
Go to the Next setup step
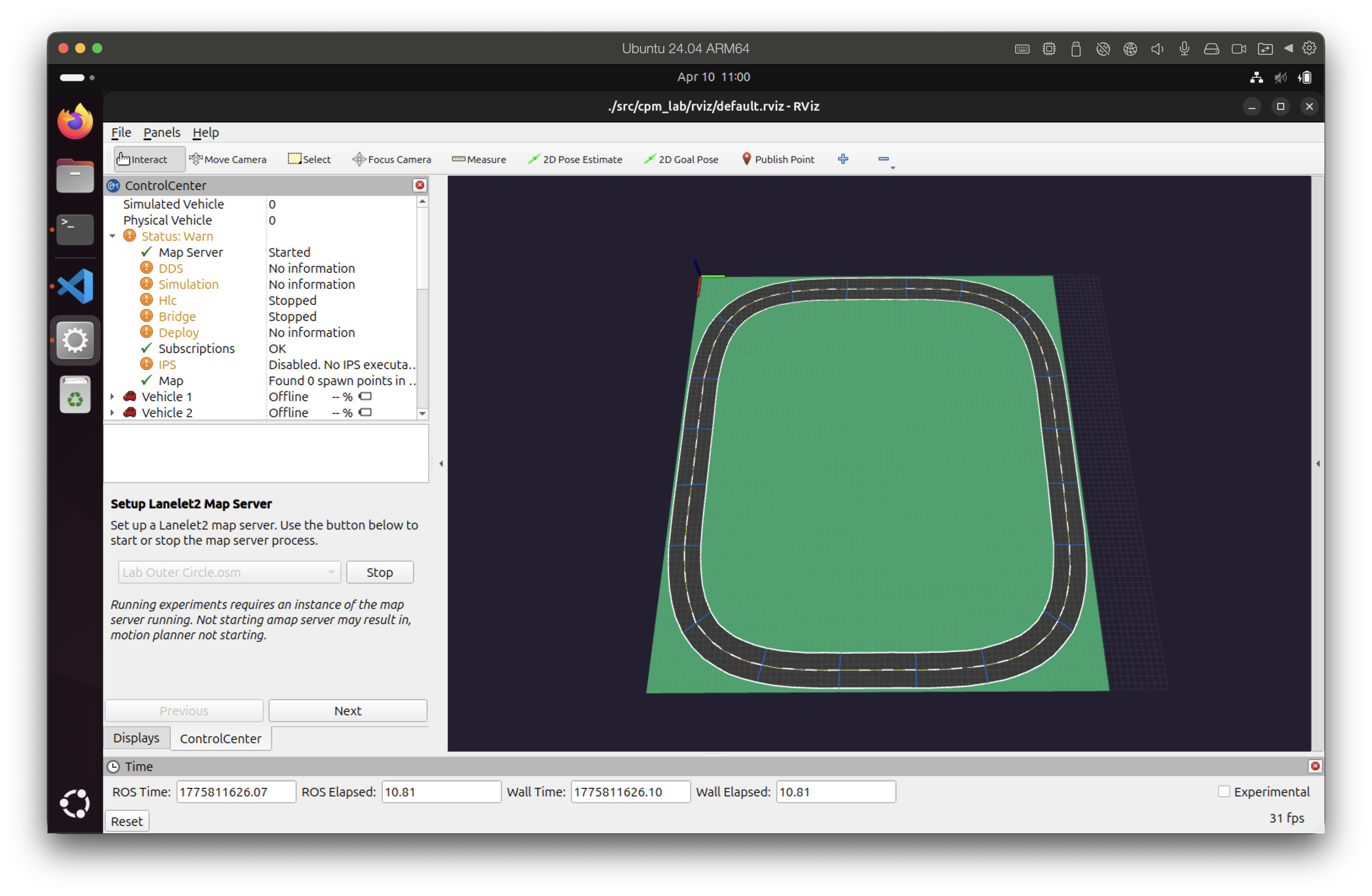[x=348, y=711]
